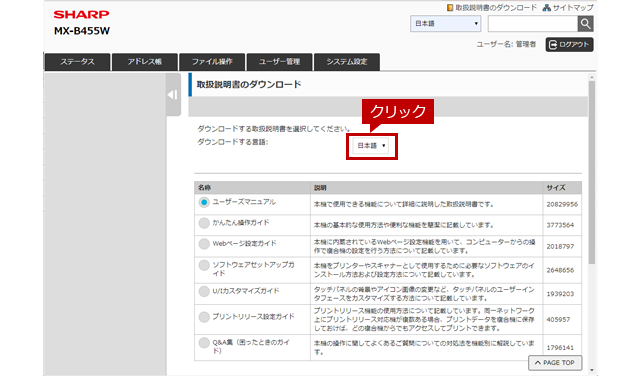Click the size value 2018797
The width and height of the screenshot is (640, 376).
pyautogui.click(x=560, y=247)
